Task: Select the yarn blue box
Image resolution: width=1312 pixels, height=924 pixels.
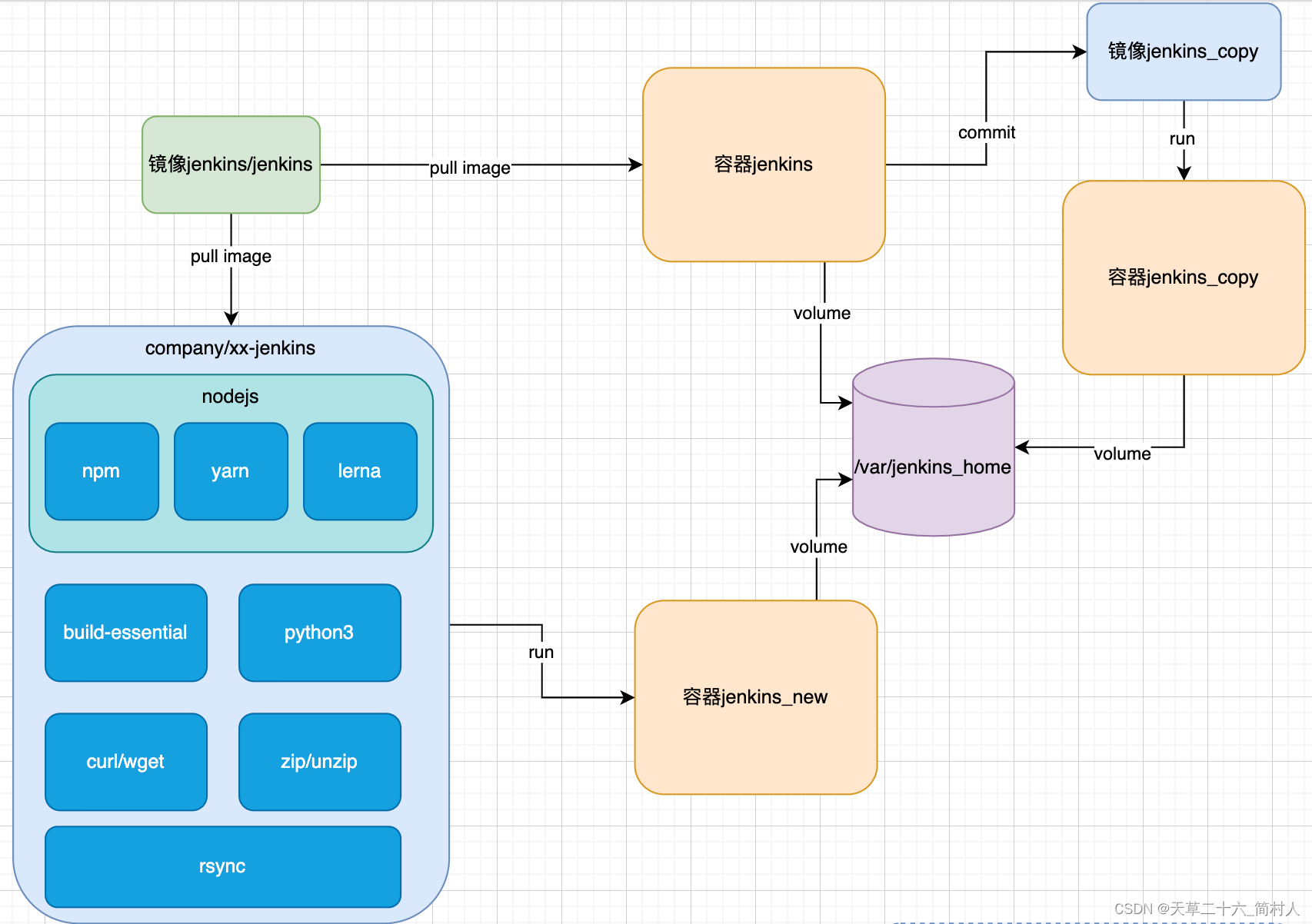Action: pyautogui.click(x=231, y=471)
